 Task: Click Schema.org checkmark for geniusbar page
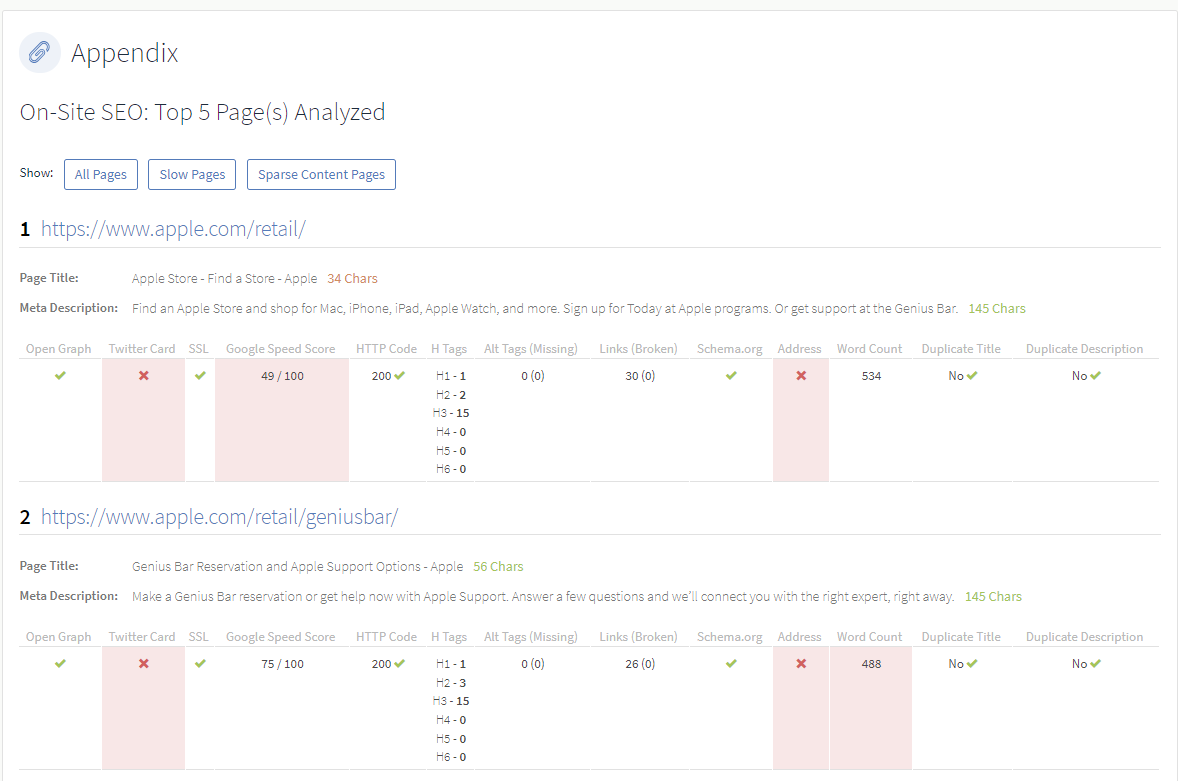tap(731, 664)
